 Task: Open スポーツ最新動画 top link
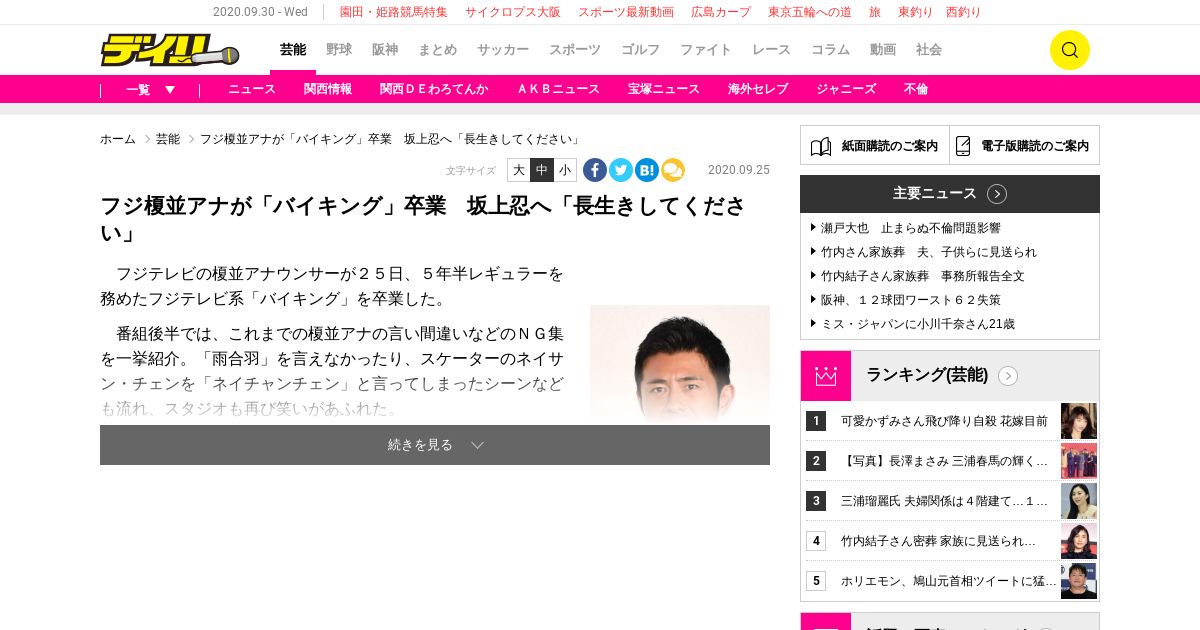click(626, 12)
